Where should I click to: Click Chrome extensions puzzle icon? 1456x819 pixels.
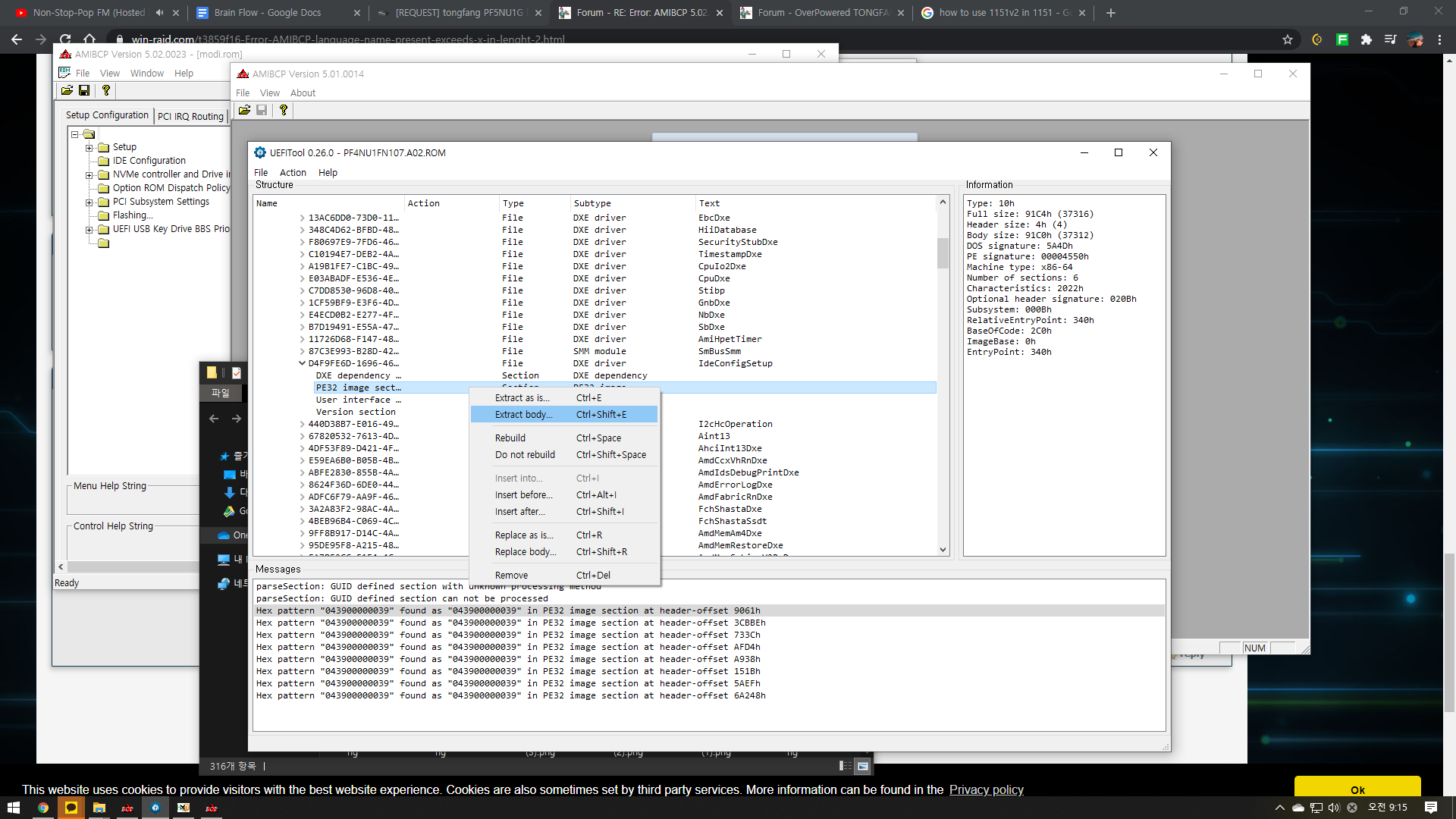coord(1367,39)
